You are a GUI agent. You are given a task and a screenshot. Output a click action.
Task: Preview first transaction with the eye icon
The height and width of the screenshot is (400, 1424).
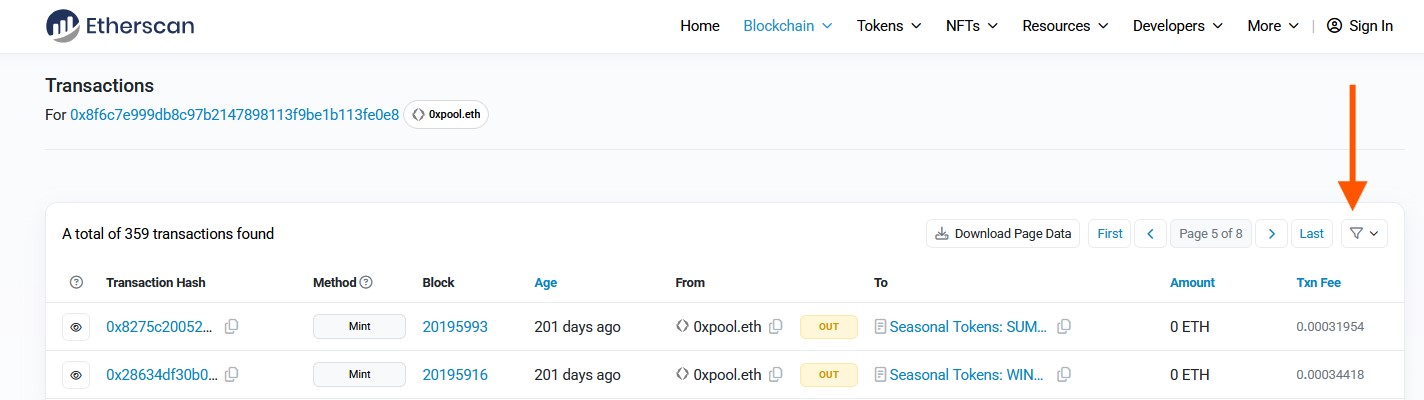77,327
